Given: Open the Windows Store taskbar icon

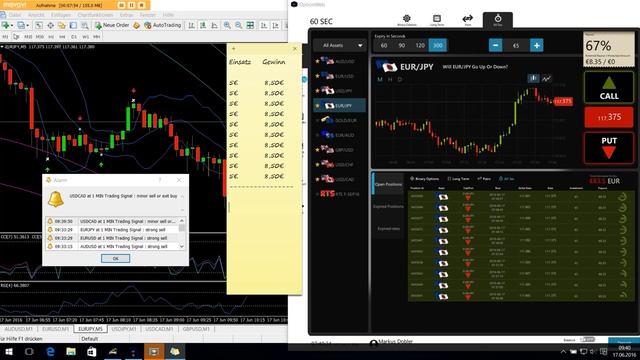Looking at the screenshot, I should 92,351.
